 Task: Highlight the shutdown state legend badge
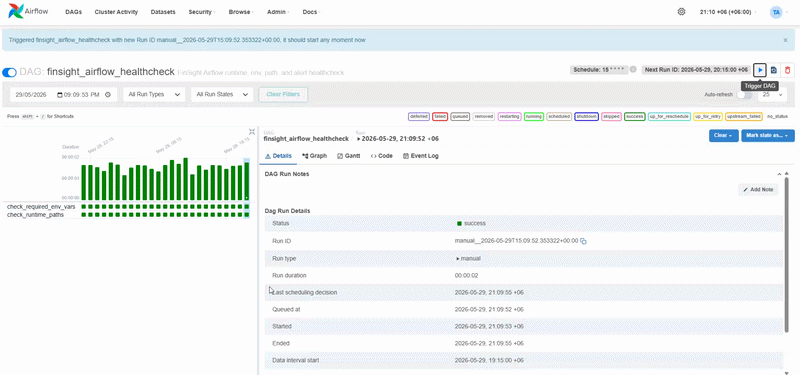[x=586, y=117]
